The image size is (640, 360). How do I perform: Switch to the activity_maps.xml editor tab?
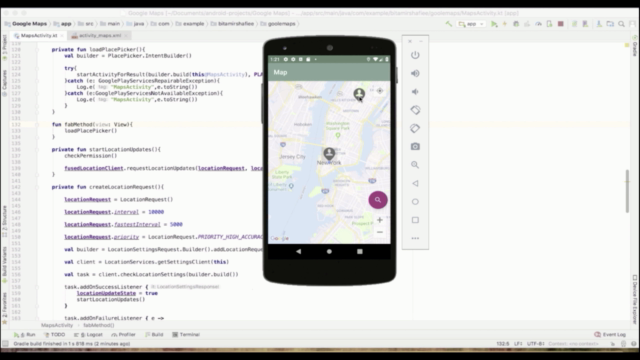coord(100,36)
